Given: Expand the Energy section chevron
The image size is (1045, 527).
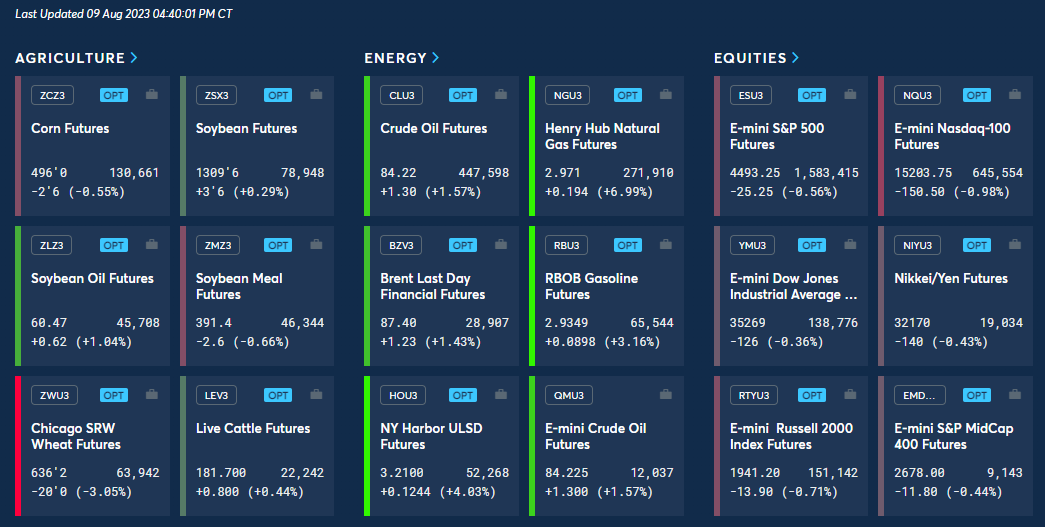Looking at the screenshot, I should point(436,58).
